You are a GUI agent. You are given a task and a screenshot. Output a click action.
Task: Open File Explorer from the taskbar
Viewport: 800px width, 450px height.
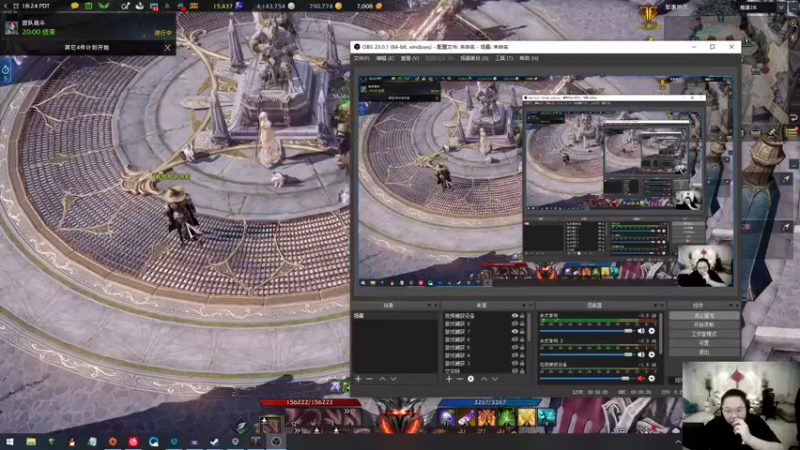click(31, 442)
